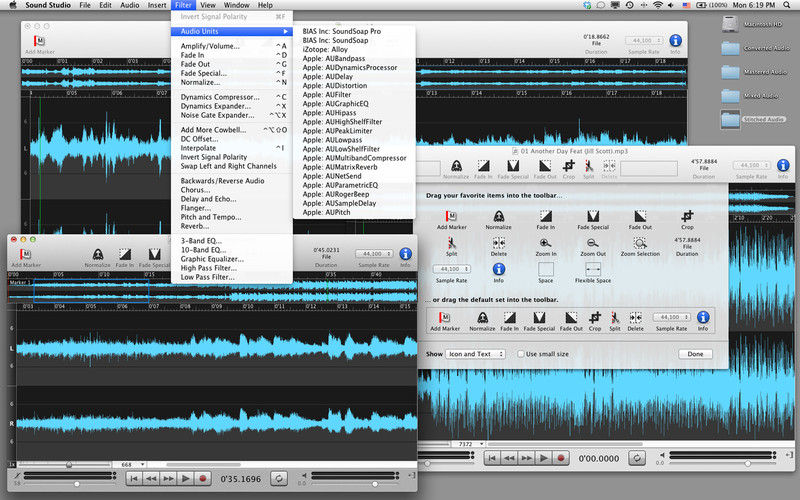
Task: Open the Show Icon and Text popup
Action: 476,354
